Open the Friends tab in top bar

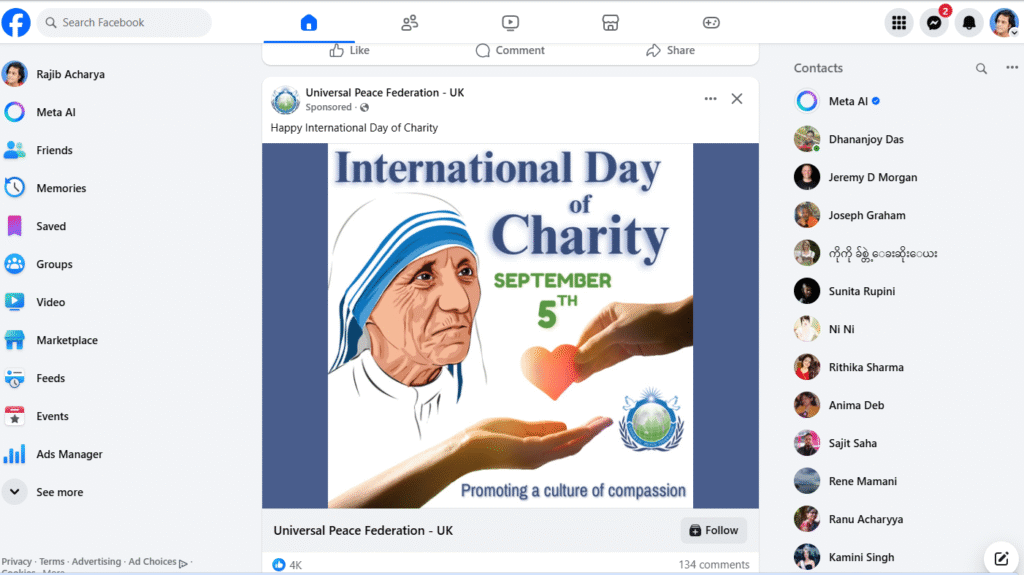[409, 23]
